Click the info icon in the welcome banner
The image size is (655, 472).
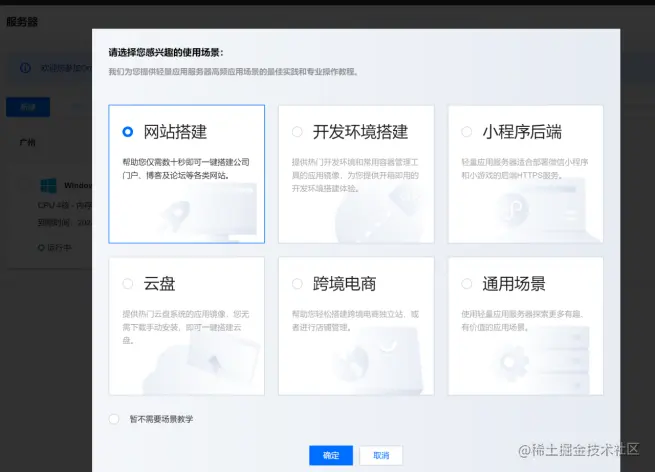point(25,68)
